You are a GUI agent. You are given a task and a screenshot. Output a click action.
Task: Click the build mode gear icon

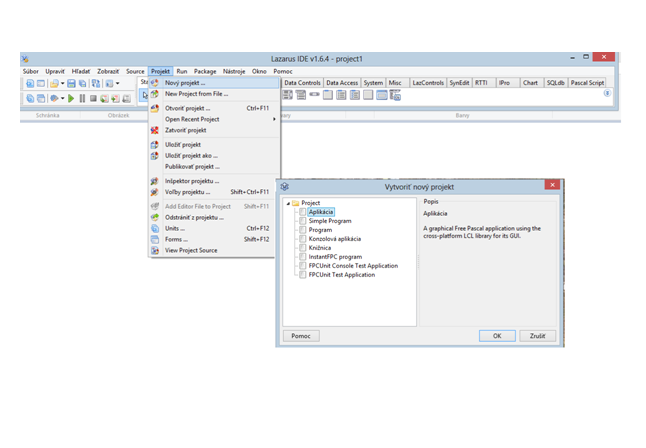[54, 98]
